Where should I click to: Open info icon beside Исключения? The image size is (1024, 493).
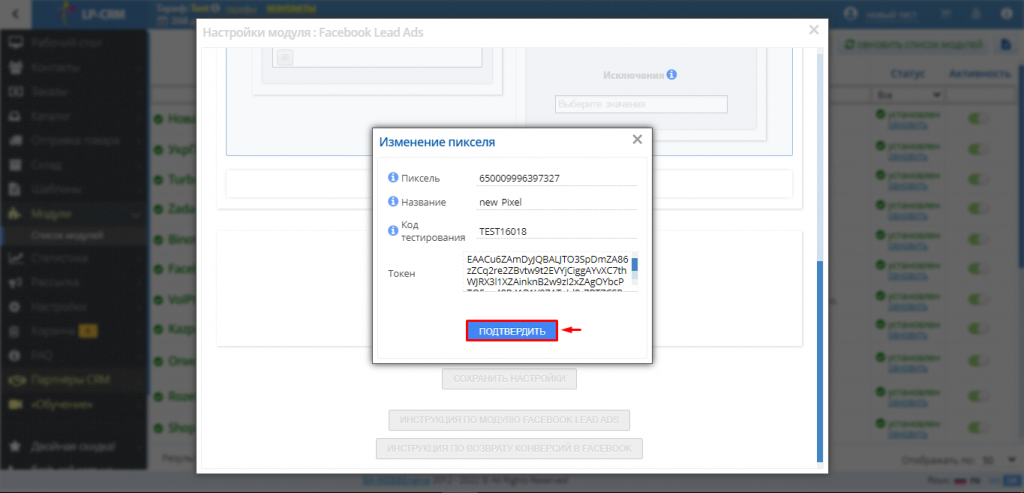(x=672, y=74)
